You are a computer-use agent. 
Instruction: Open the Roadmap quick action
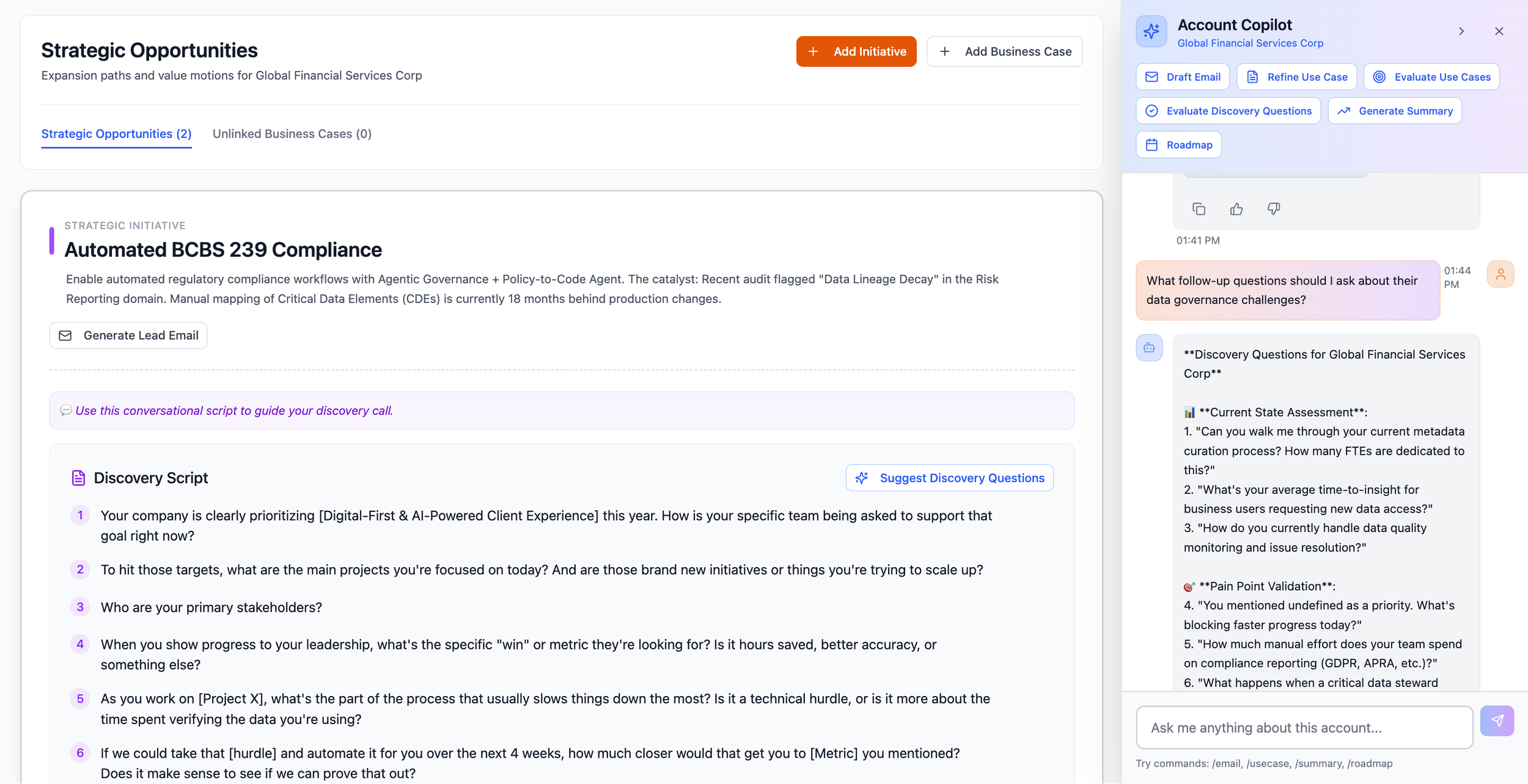coord(1178,145)
